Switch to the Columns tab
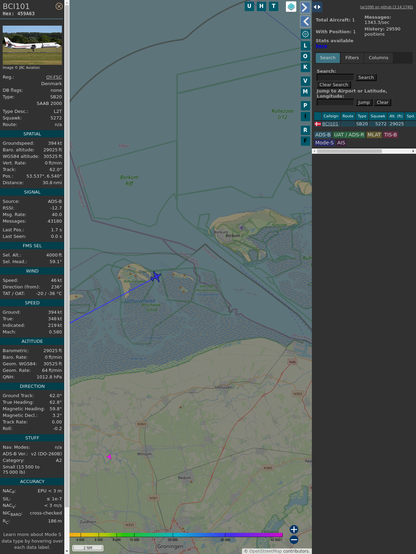The height and width of the screenshot is (554, 416). tap(378, 58)
